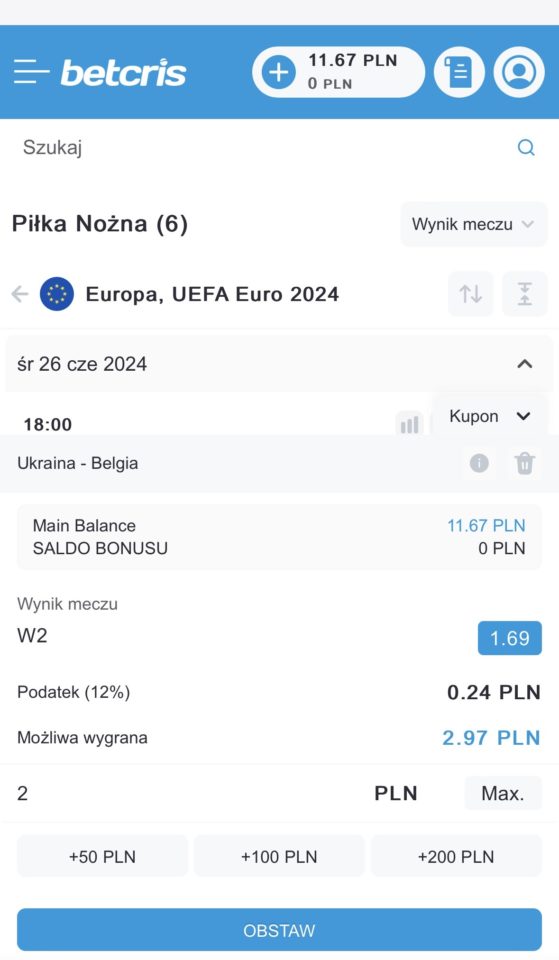
Task: Click the collapse all events icon
Action: [525, 294]
